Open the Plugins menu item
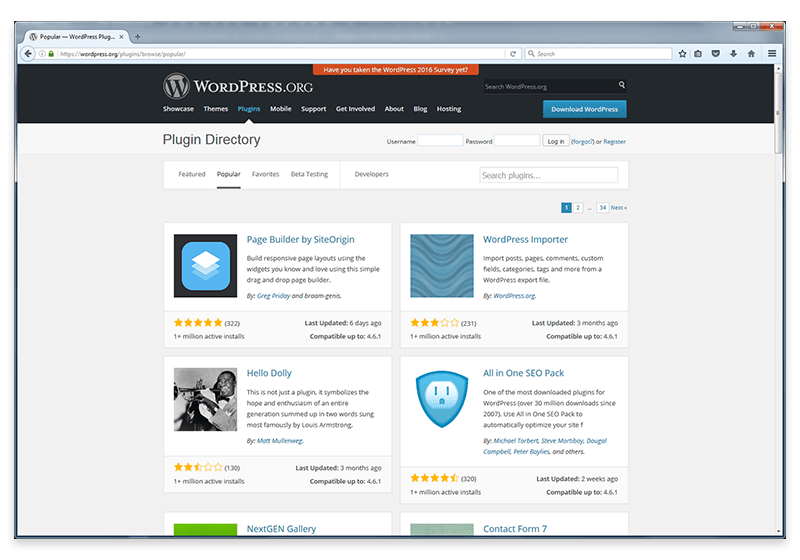This screenshot has width=800, height=560. [x=248, y=109]
